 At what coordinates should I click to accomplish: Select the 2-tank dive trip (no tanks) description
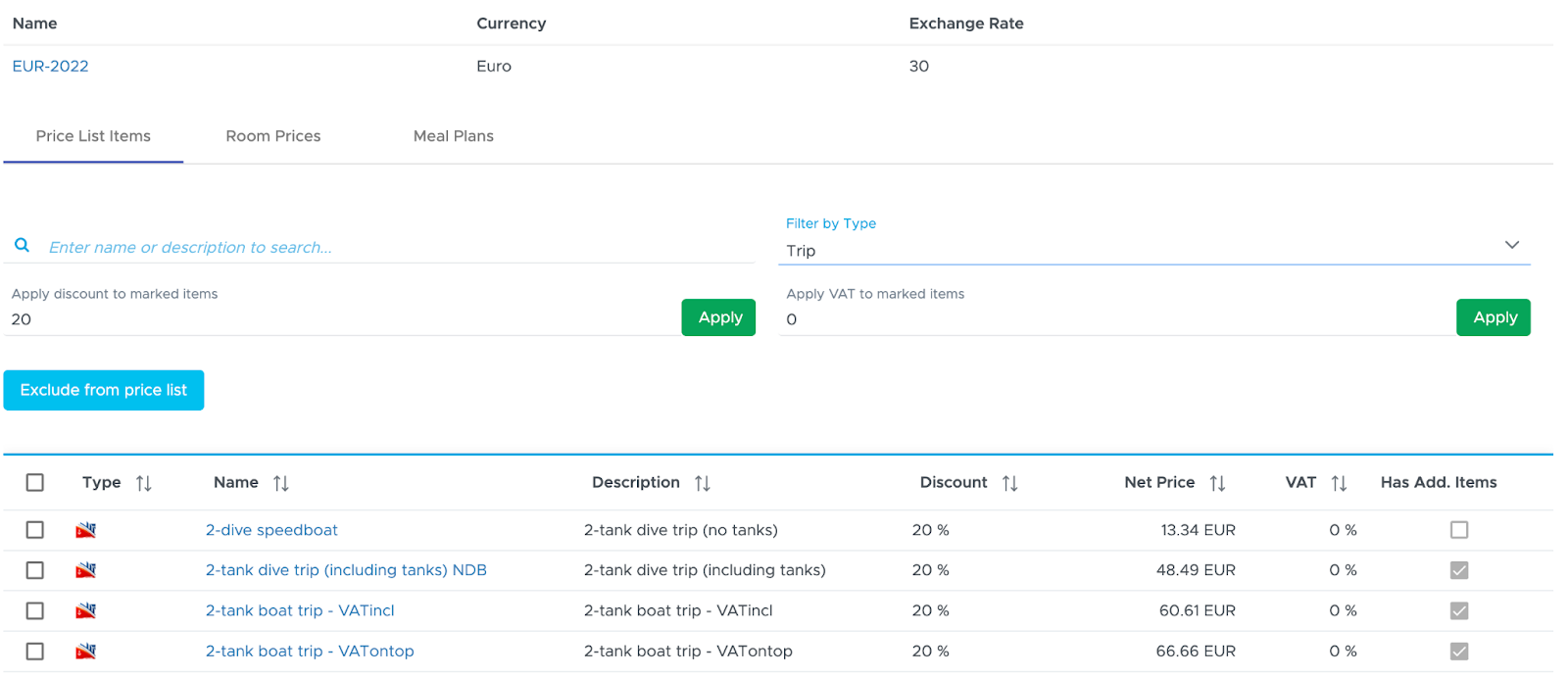click(681, 530)
